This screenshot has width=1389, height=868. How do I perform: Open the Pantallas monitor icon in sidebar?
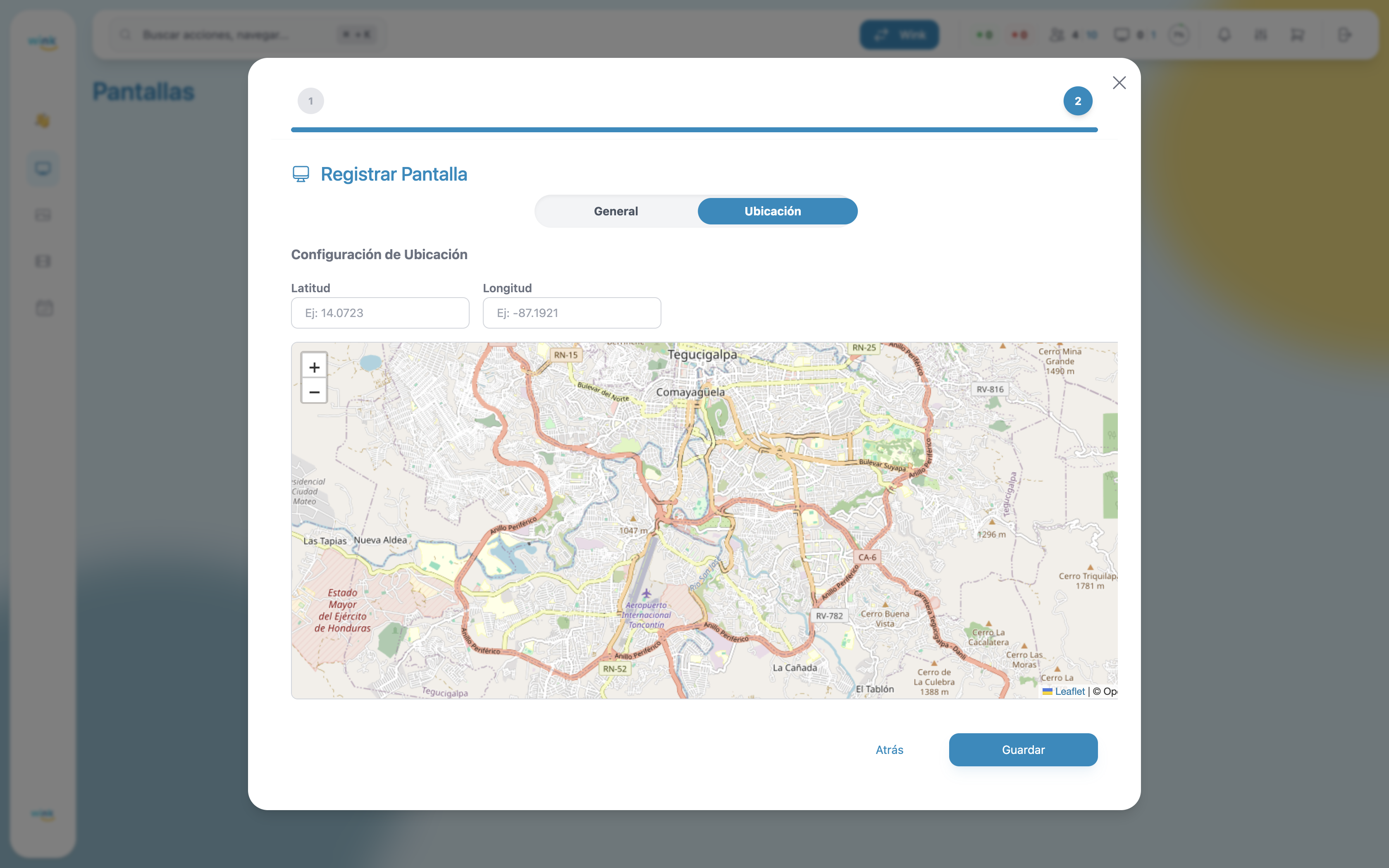(x=43, y=169)
